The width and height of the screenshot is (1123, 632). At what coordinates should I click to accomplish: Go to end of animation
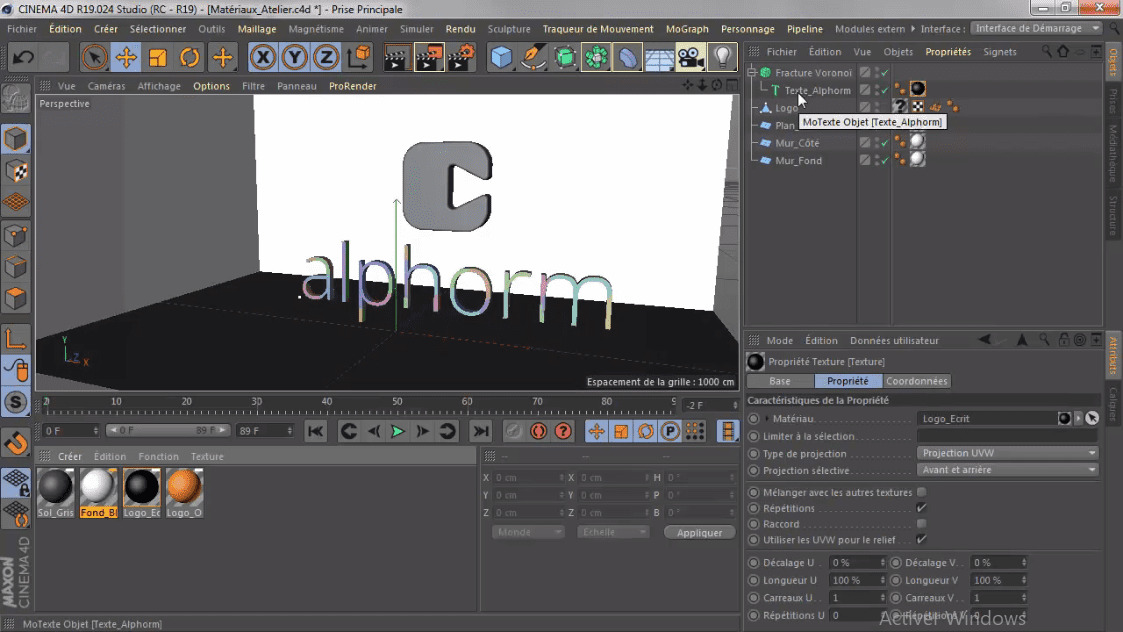point(481,431)
